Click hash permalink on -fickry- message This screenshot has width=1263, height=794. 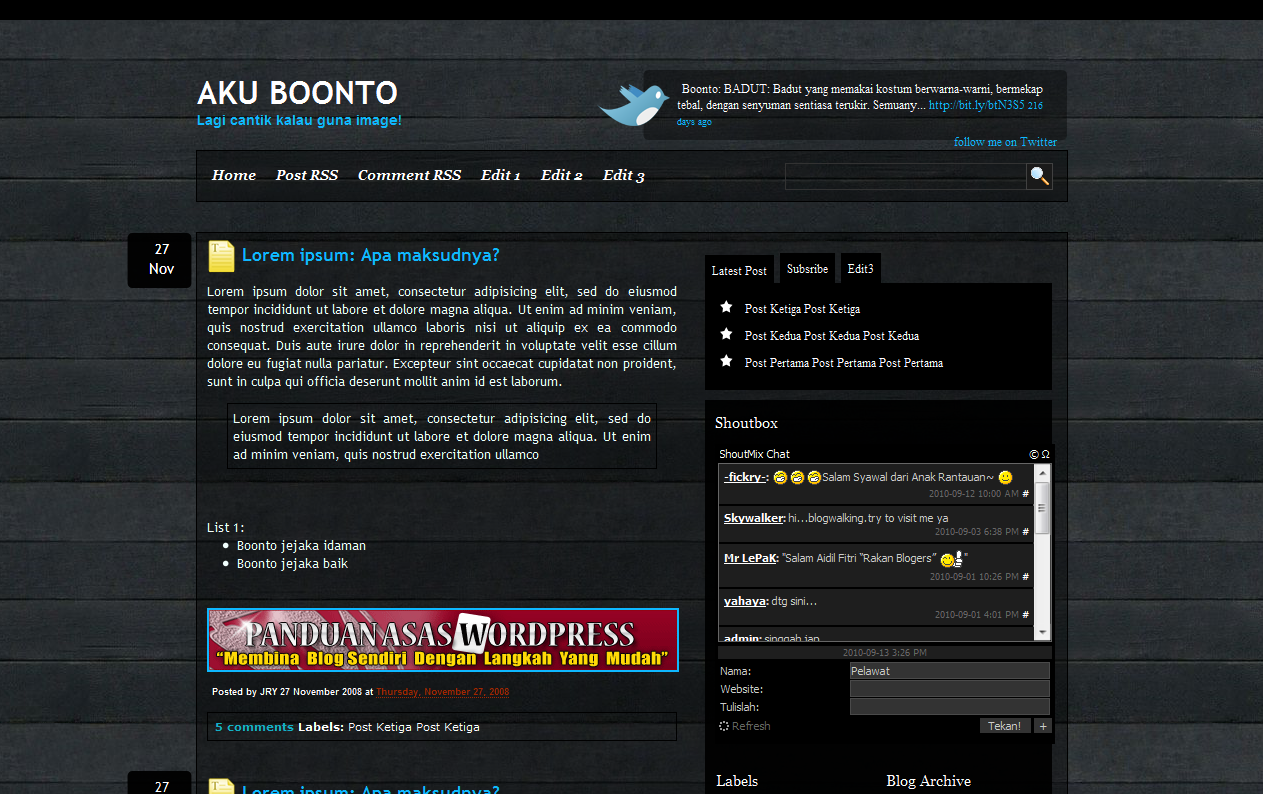tap(1025, 494)
